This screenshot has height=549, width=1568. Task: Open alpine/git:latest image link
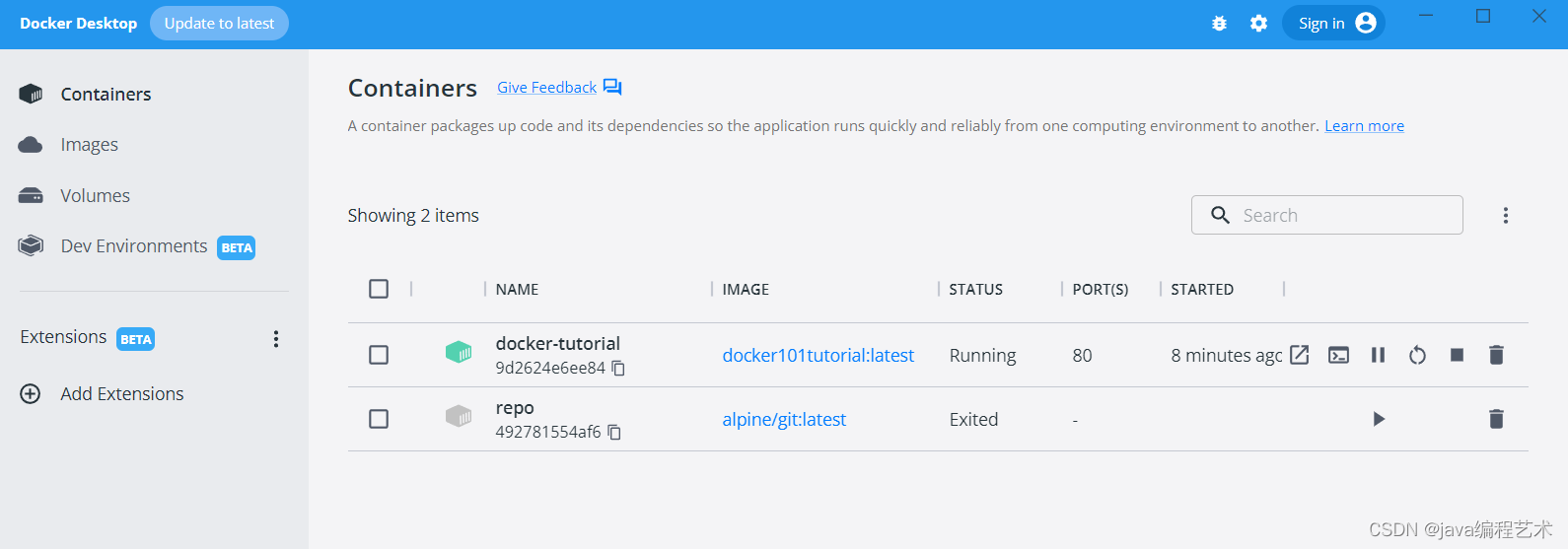click(x=784, y=420)
